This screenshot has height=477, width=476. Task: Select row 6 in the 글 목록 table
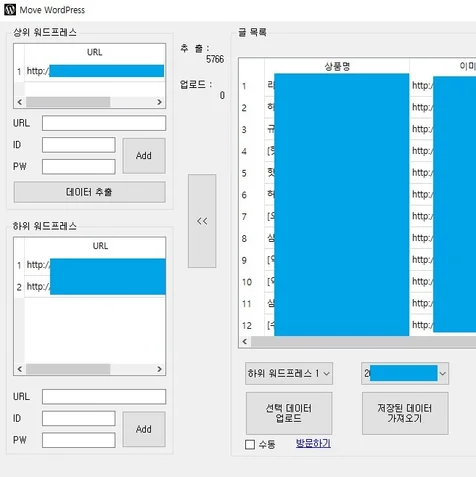(357, 194)
